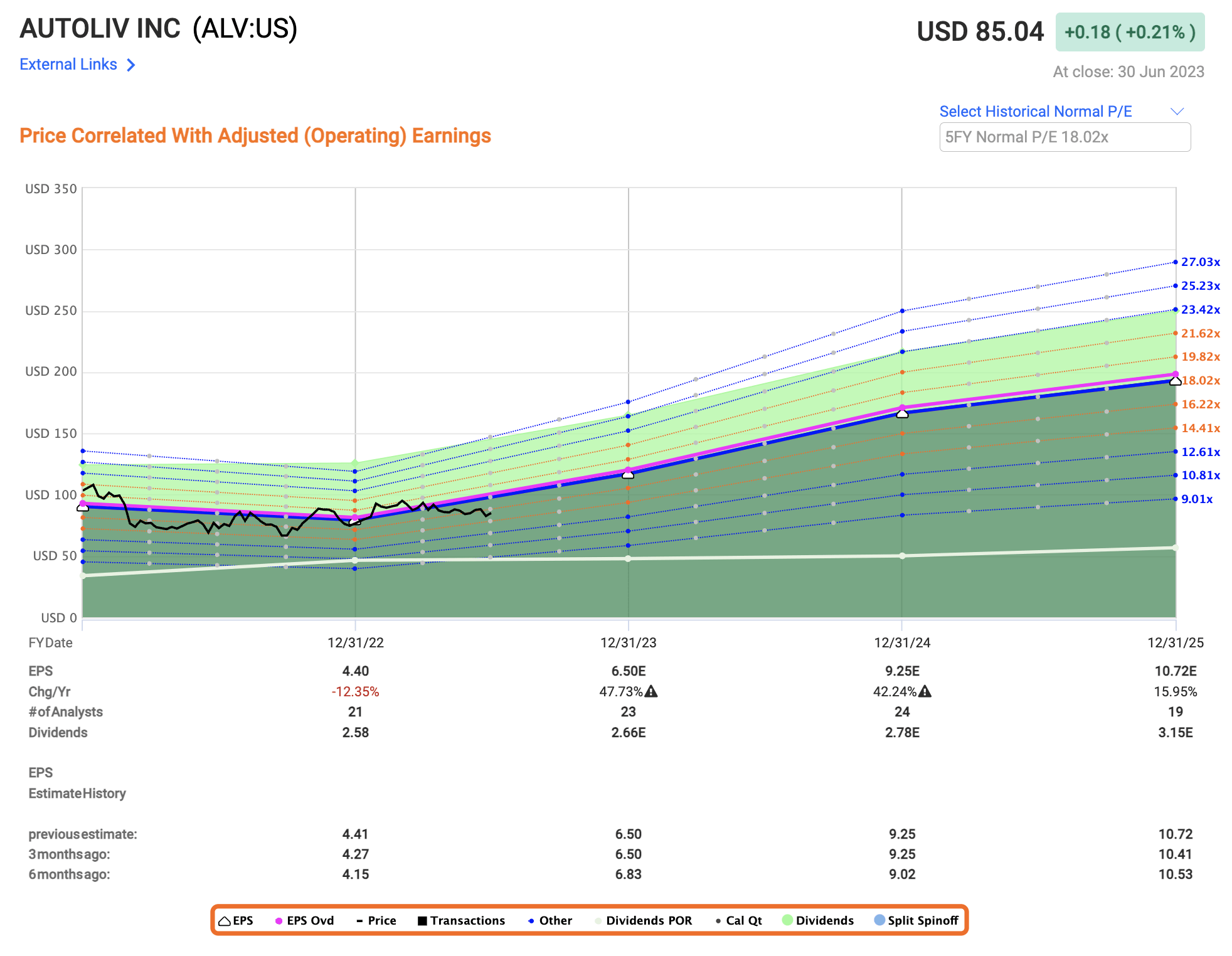The height and width of the screenshot is (956, 1232).
Task: Click the 12/31/23 fiscal year date
Action: click(628, 643)
